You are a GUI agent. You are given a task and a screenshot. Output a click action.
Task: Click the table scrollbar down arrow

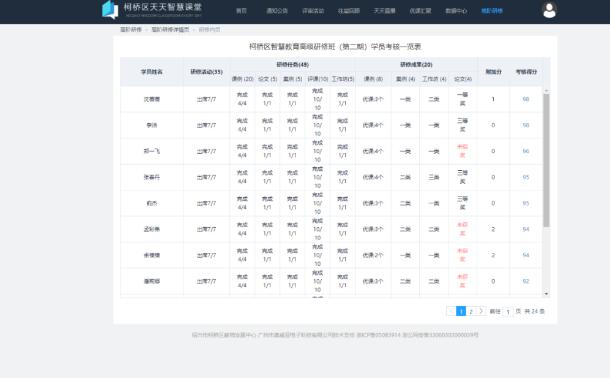[x=546, y=294]
